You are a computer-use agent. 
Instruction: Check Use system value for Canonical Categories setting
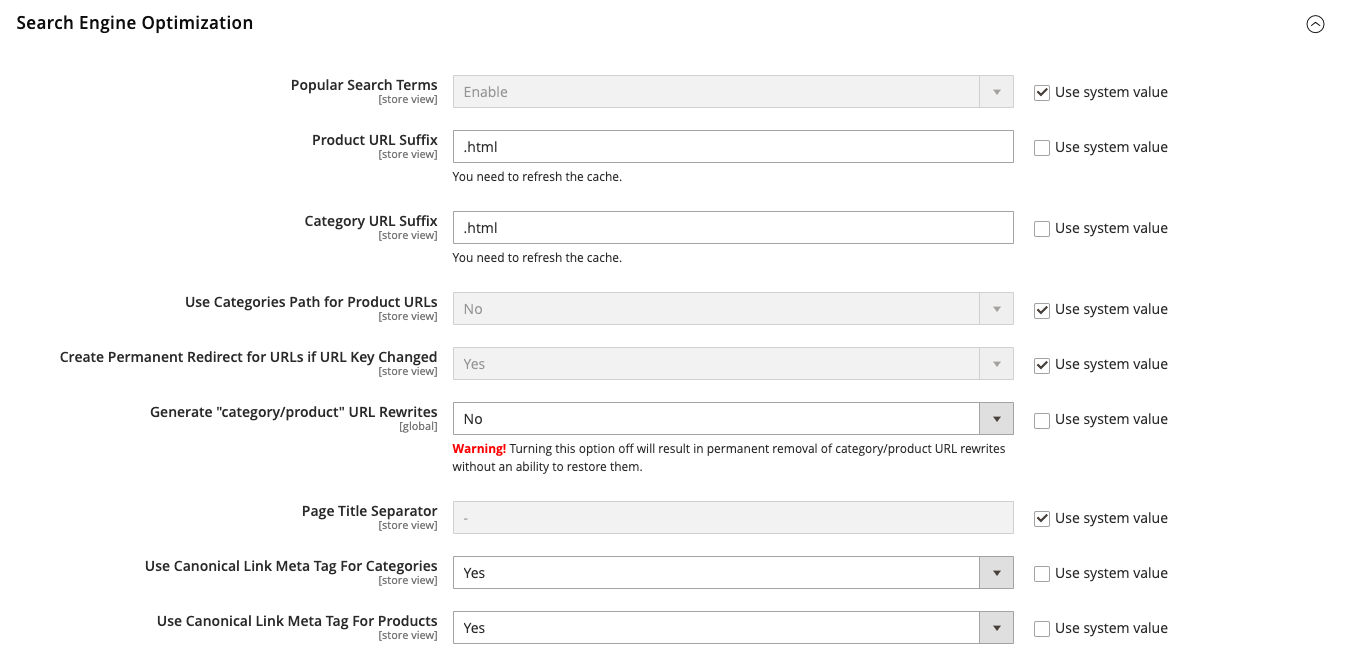pos(1041,573)
